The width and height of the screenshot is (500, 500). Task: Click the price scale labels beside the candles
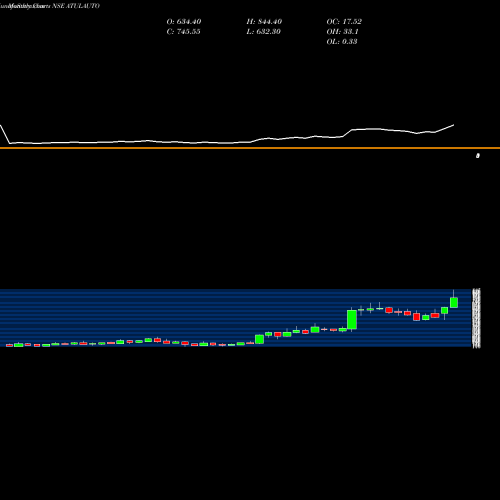point(476,318)
